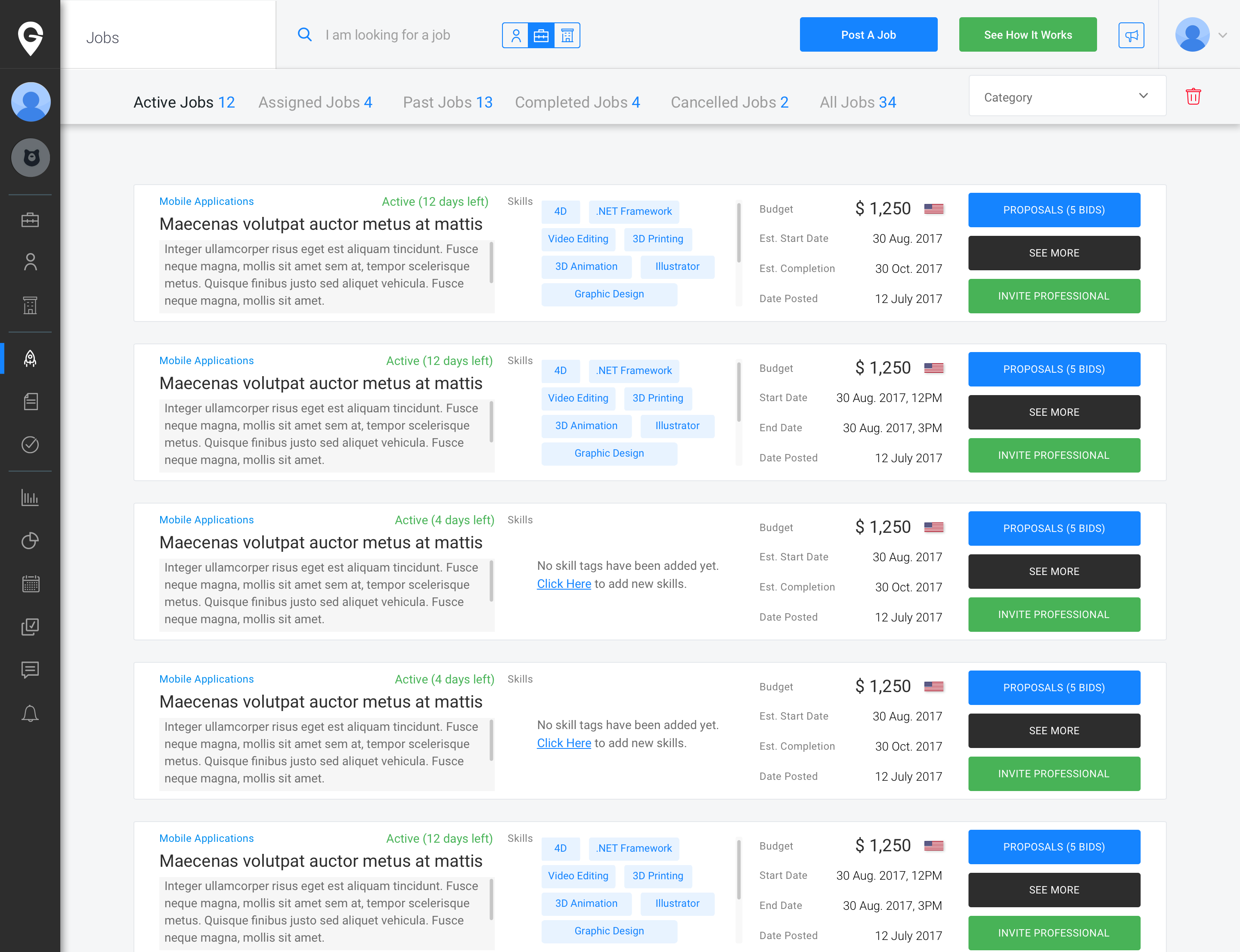Open the pie chart sidebar icon
This screenshot has height=952, width=1240.
coord(30,541)
